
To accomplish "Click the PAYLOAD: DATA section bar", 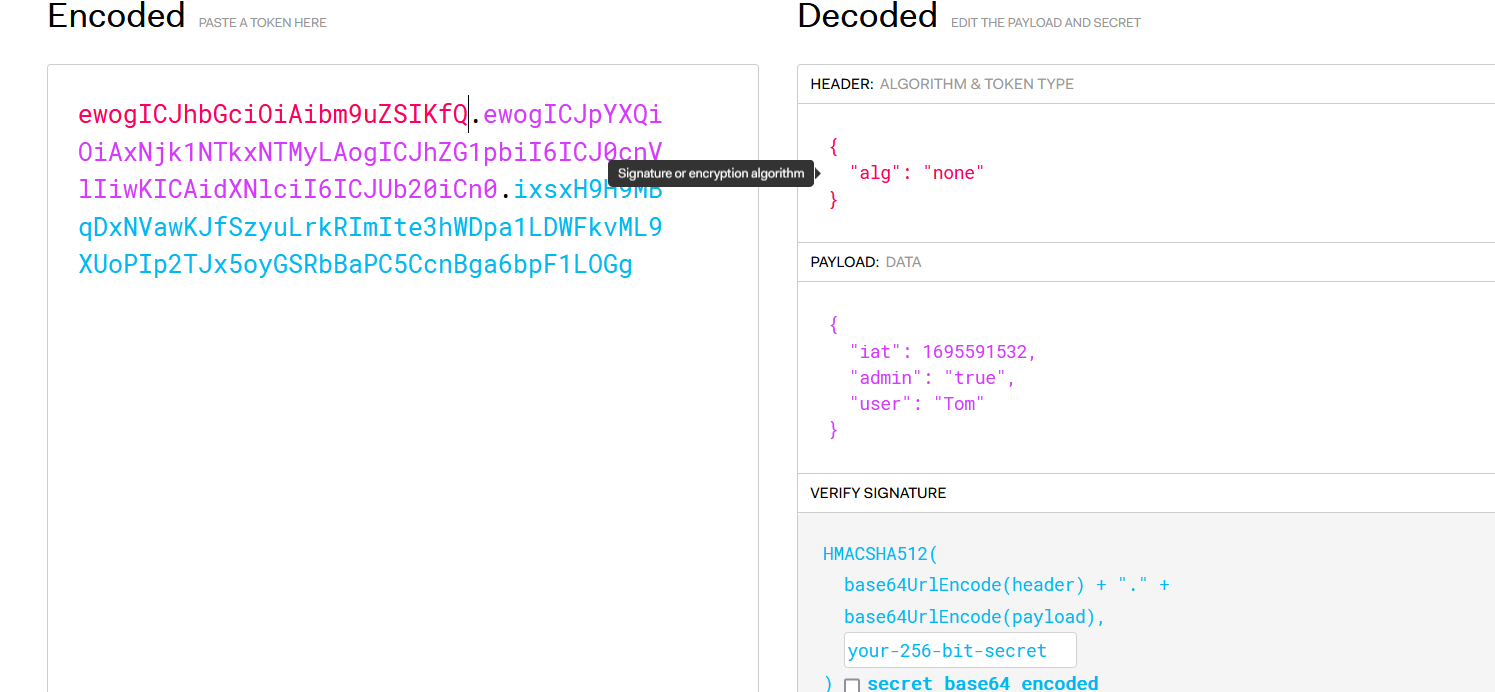I will click(1146, 262).
